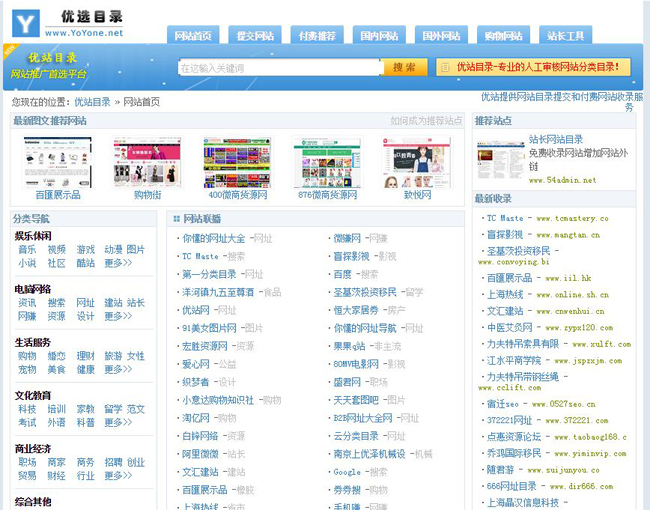Open the 购物街 website thumbnail
Screen dimensions: 650x510
tap(147, 161)
